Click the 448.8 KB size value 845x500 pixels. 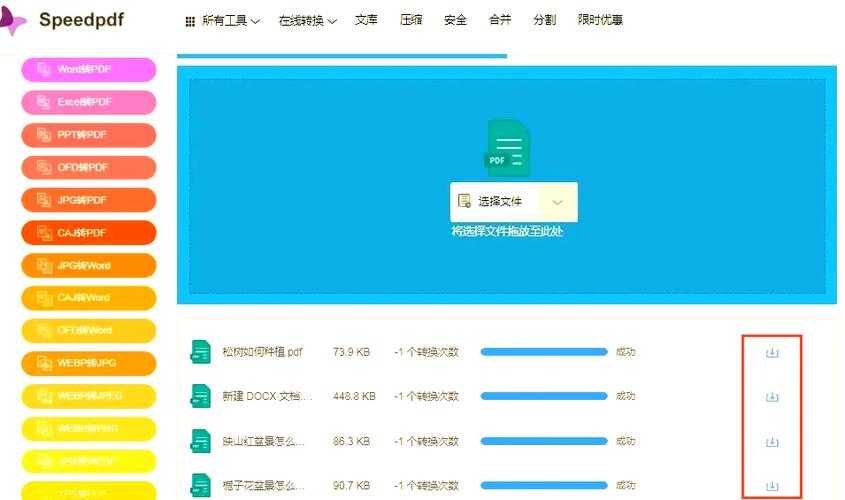point(354,396)
